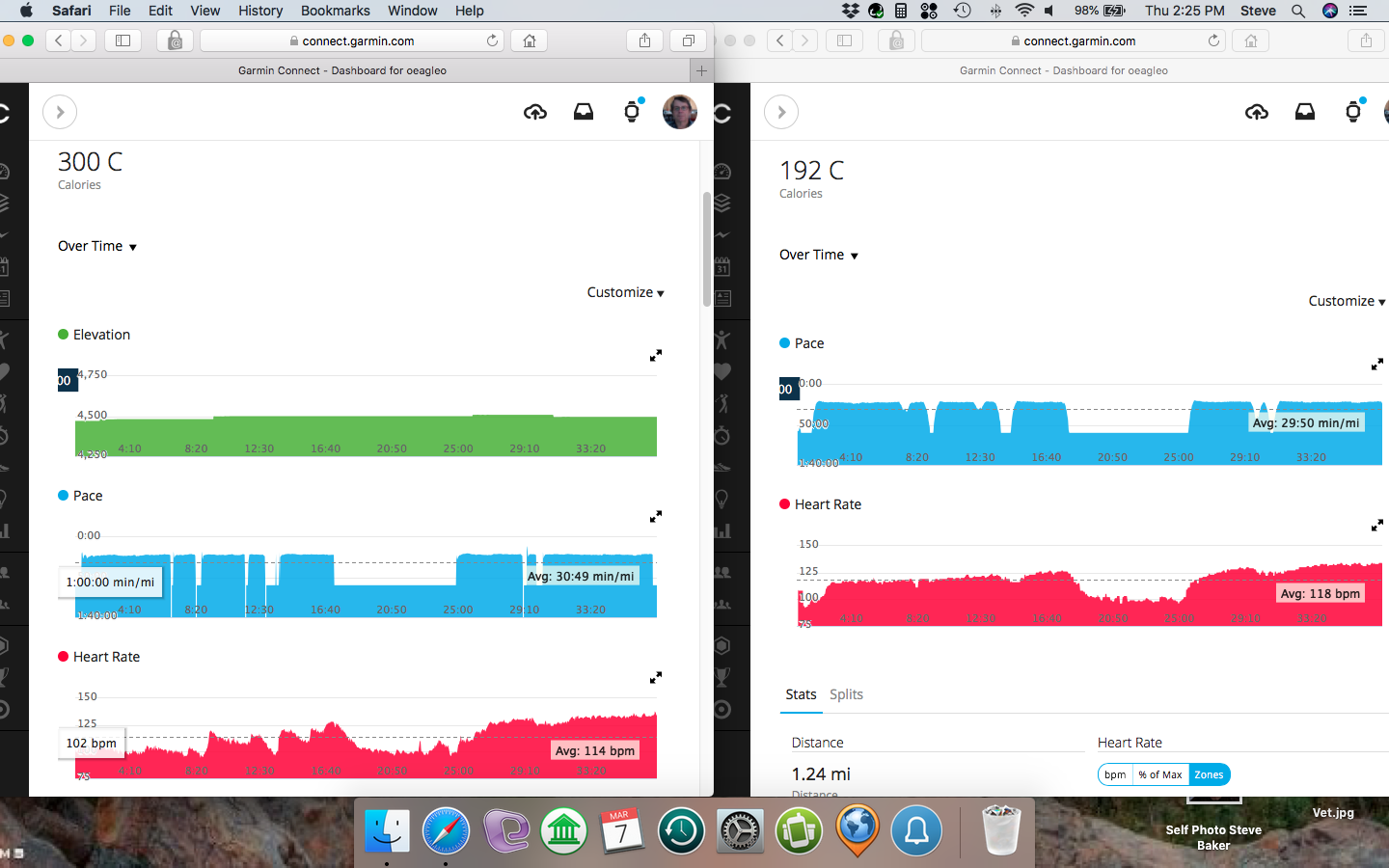Open watch devices icon in right window
Viewport: 1389px width, 868px height.
click(1353, 112)
